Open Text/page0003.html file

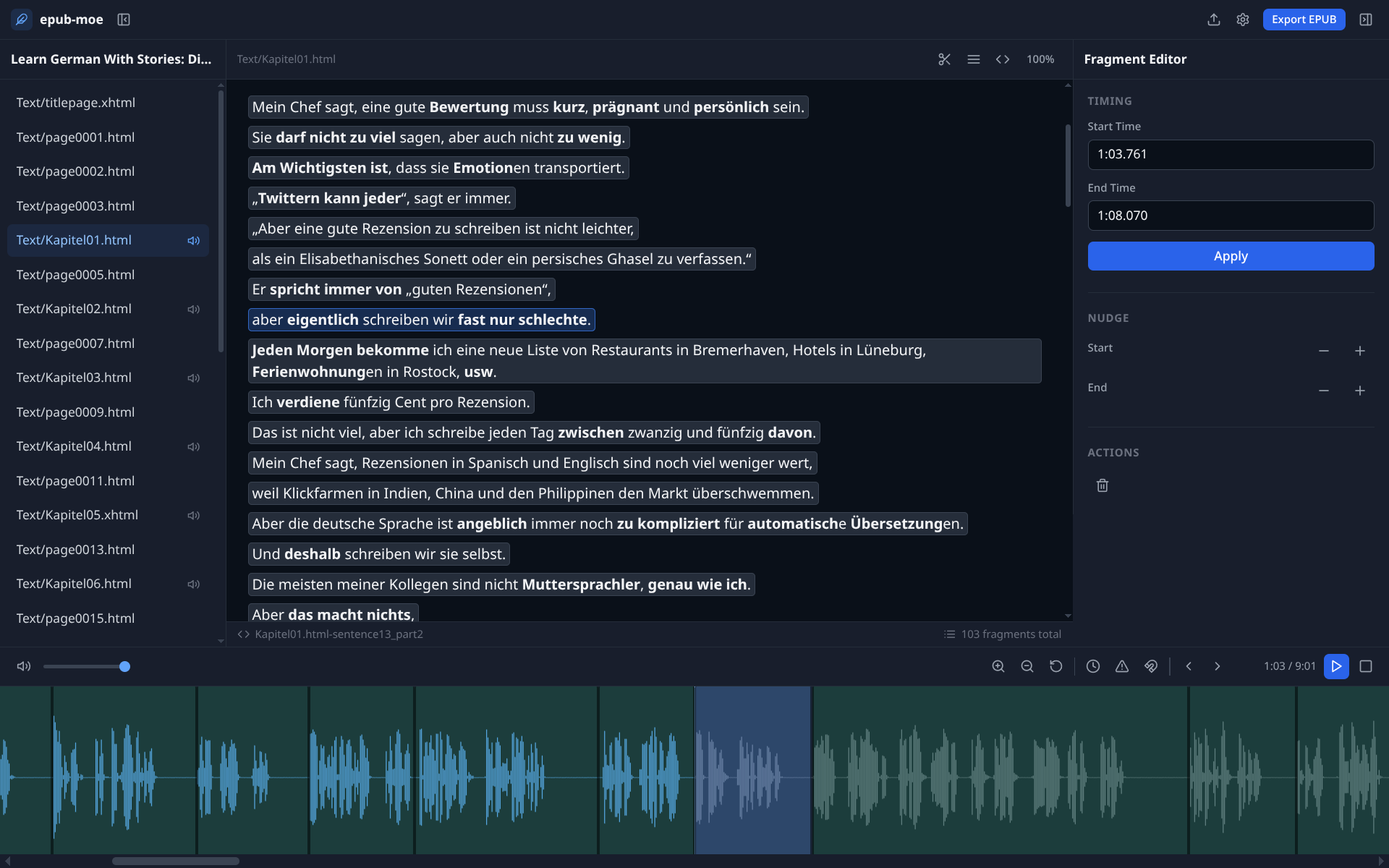click(109, 206)
